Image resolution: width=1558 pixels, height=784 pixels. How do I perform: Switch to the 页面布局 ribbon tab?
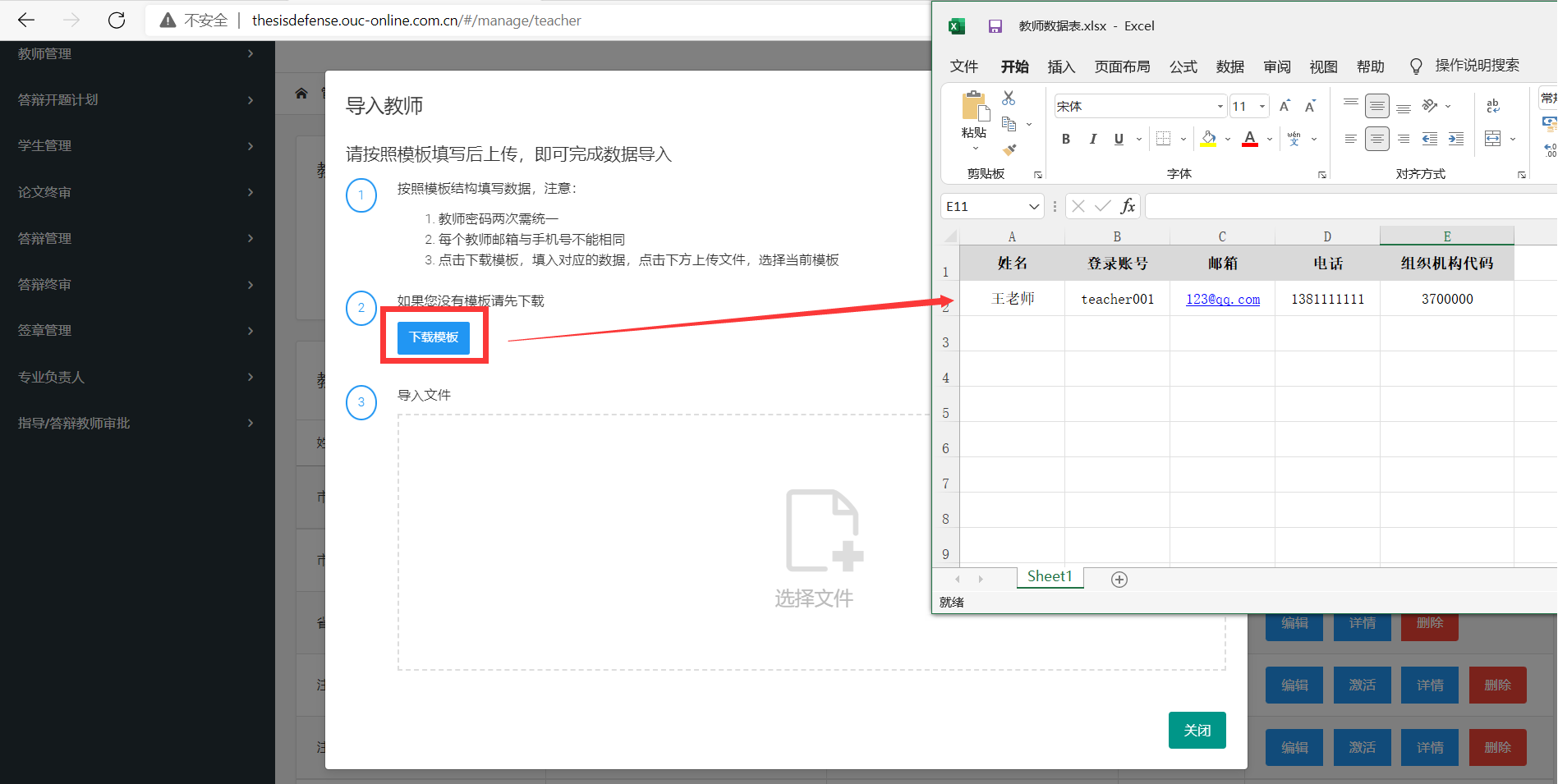[1122, 66]
